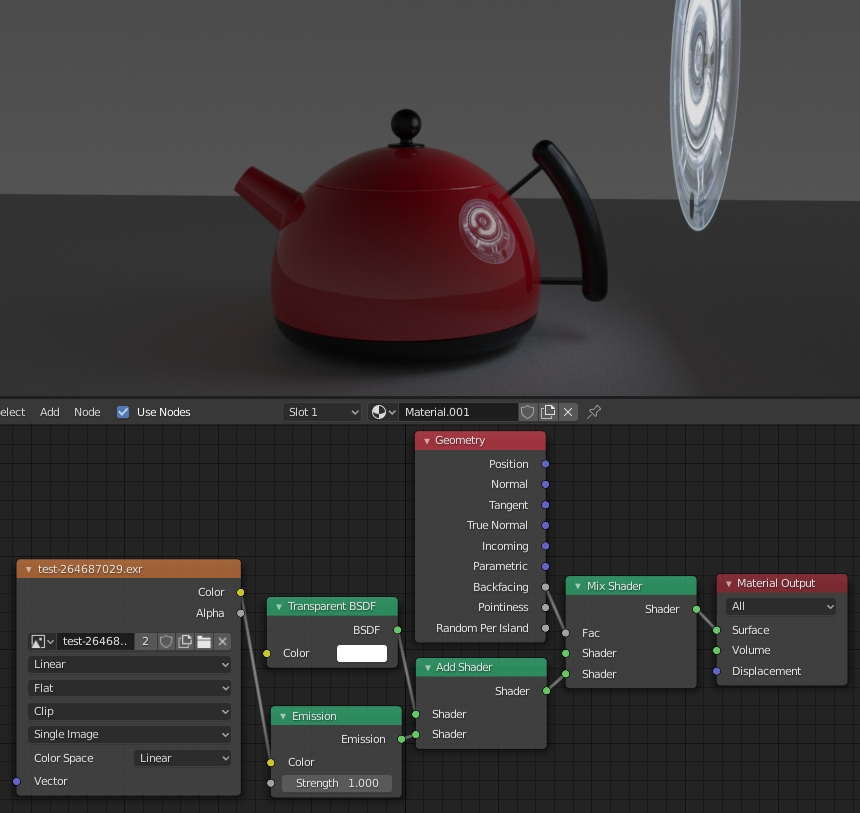Screen dimensions: 860x813
Task: Click the Material Output Volume socket
Action: [716, 651]
